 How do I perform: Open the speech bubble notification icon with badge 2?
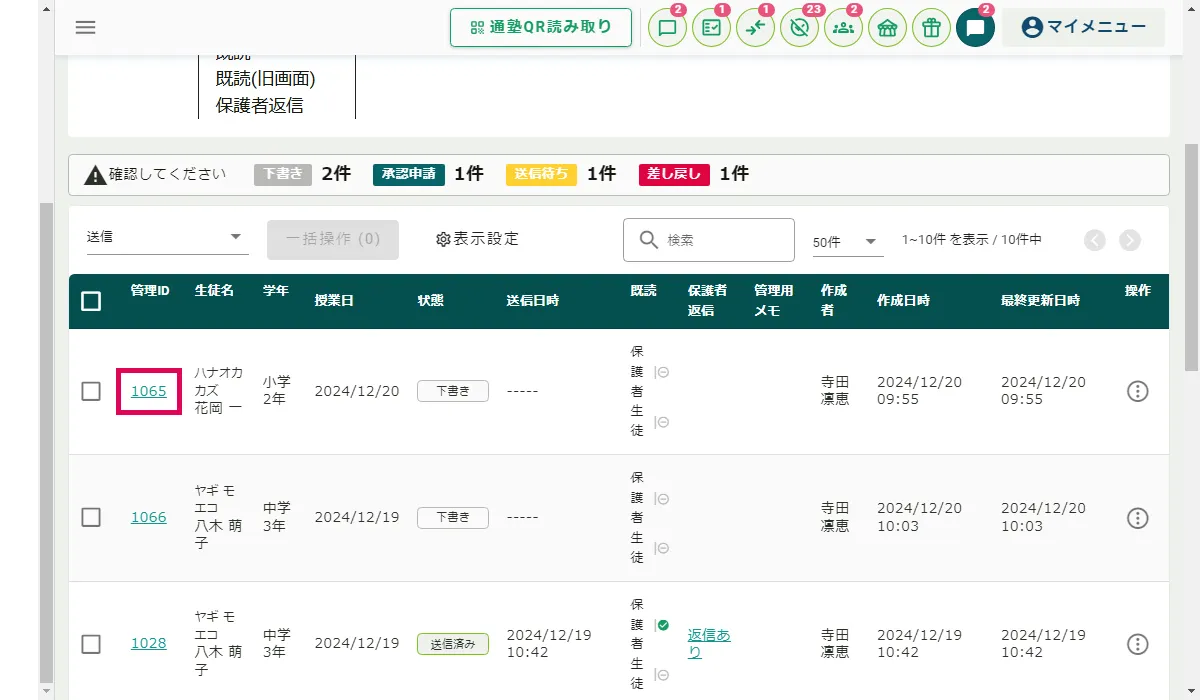click(x=667, y=28)
